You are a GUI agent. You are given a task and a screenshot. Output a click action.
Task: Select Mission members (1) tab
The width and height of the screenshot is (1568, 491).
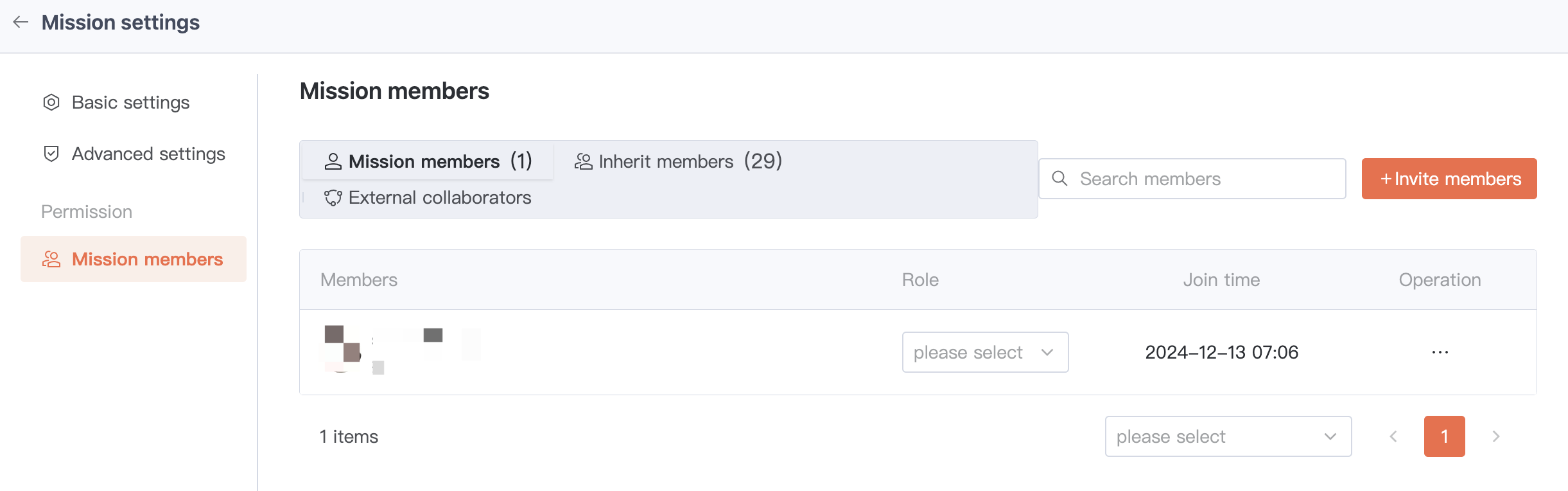[x=428, y=161]
